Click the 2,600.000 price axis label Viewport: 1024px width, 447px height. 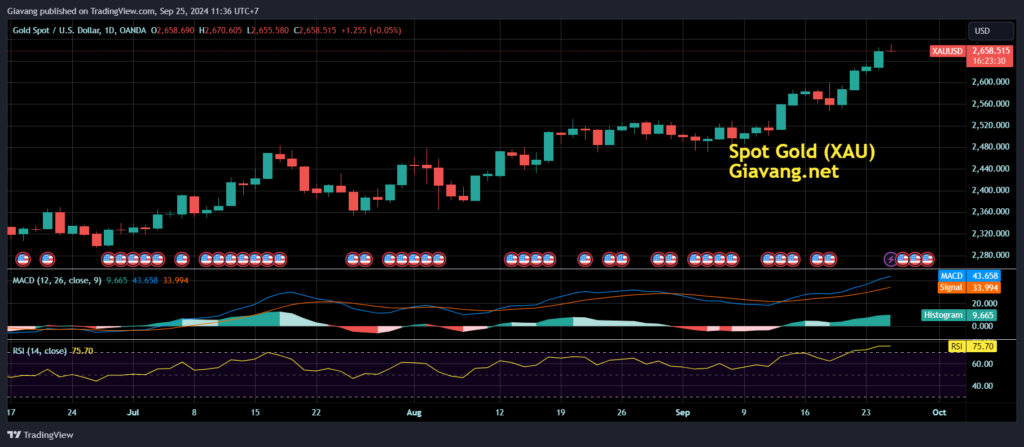pos(990,82)
